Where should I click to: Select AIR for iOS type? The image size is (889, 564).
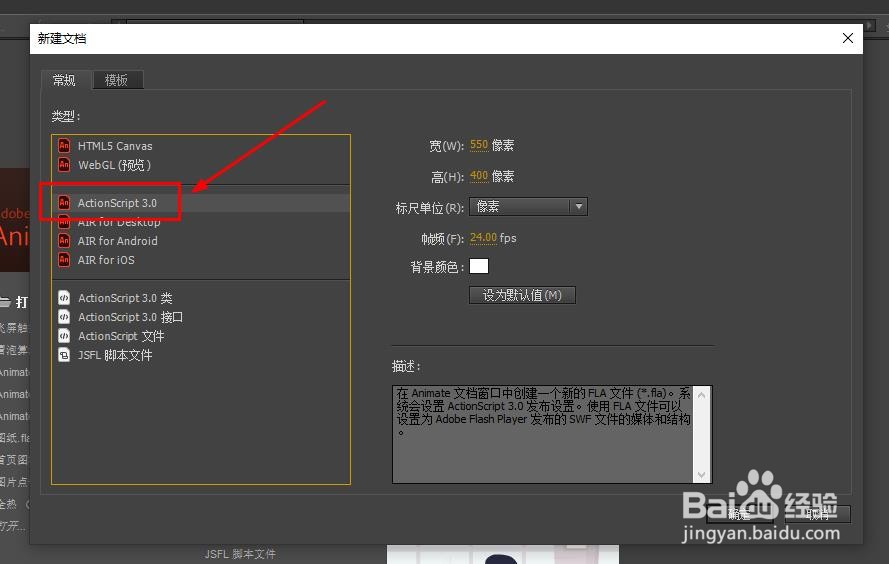pos(201,260)
